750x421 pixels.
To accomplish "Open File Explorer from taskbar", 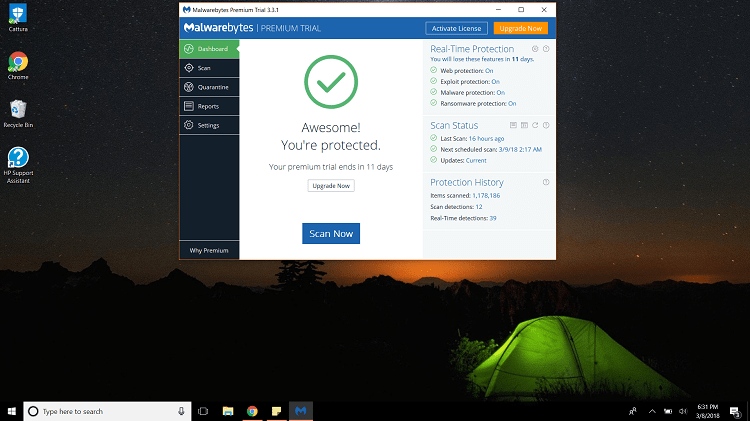I will click(228, 411).
